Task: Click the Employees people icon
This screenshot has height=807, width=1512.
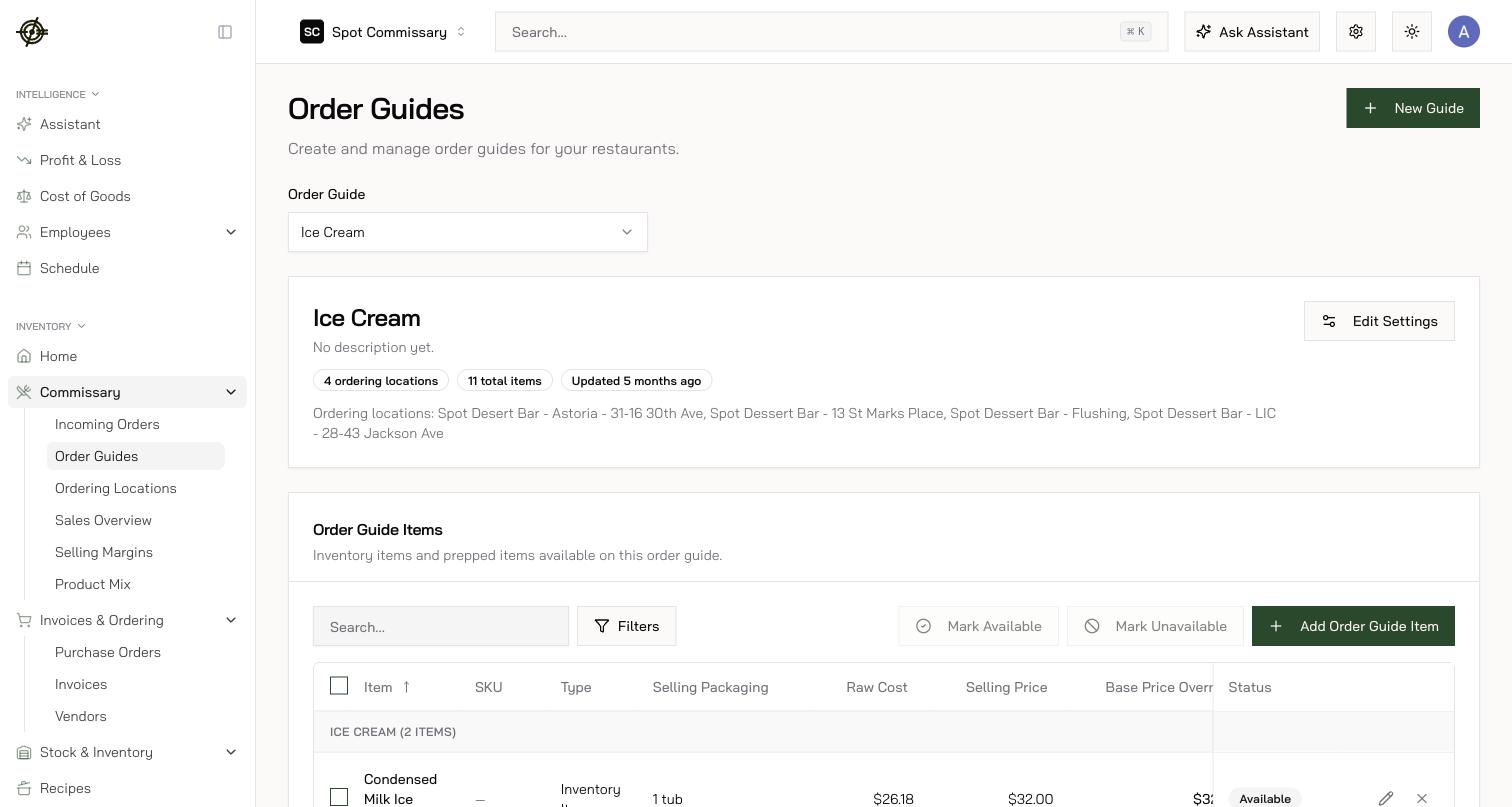Action: pyautogui.click(x=24, y=232)
